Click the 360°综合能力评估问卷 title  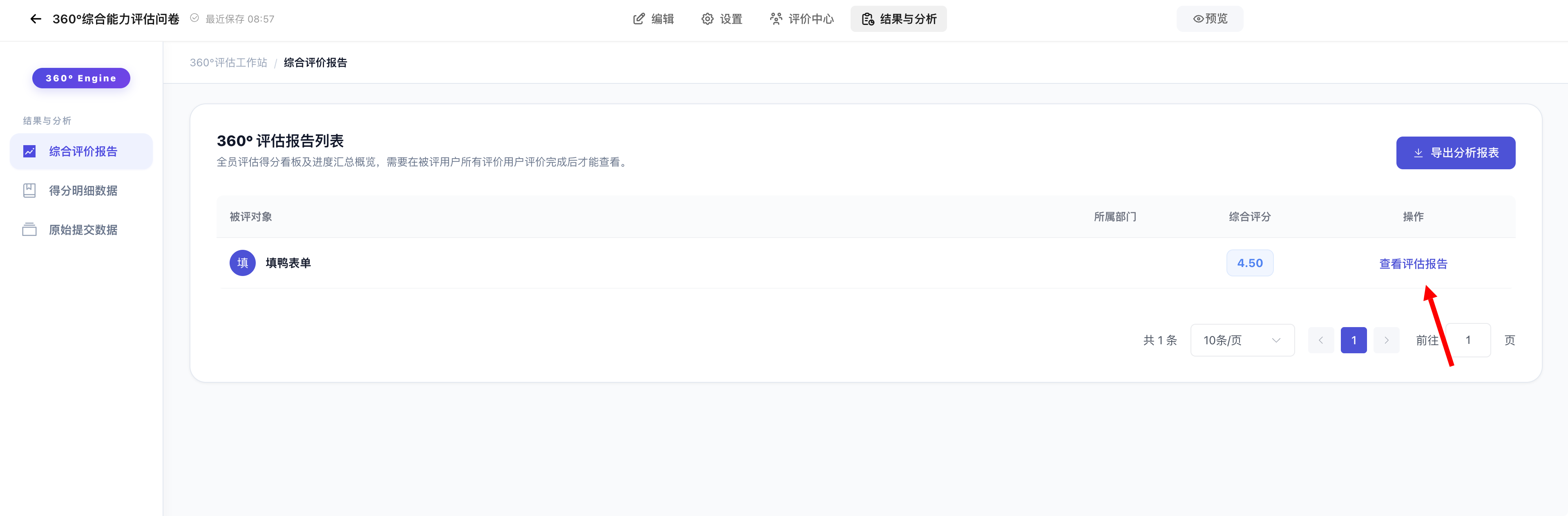pos(116,19)
